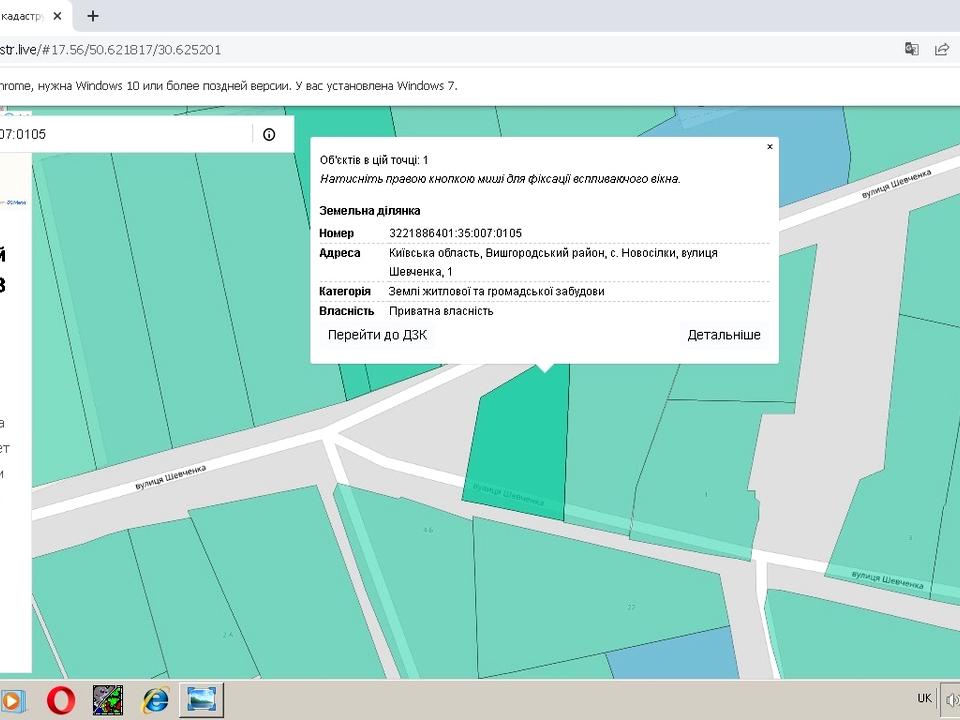Close the land parcel info popup
The width and height of the screenshot is (960, 720).
(769, 147)
